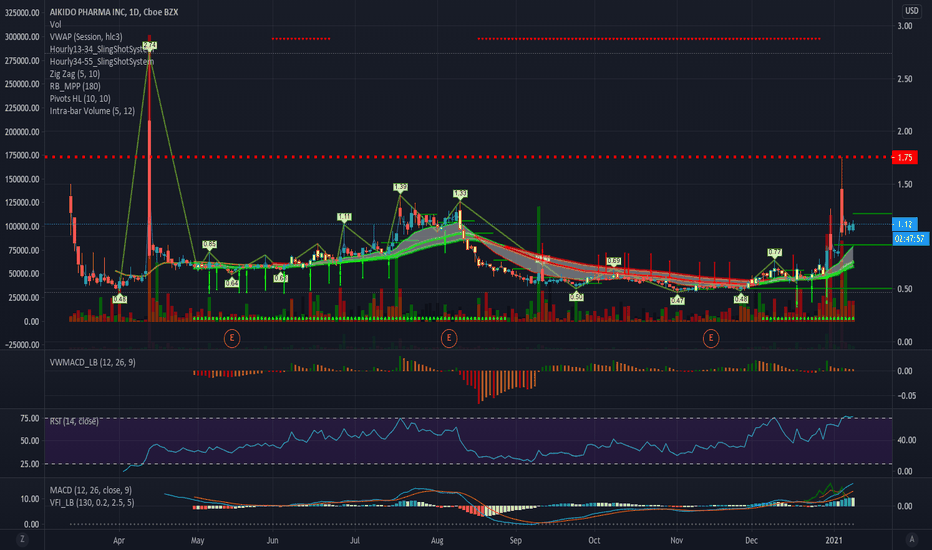Click the 1.33 pivot high label

point(460,194)
